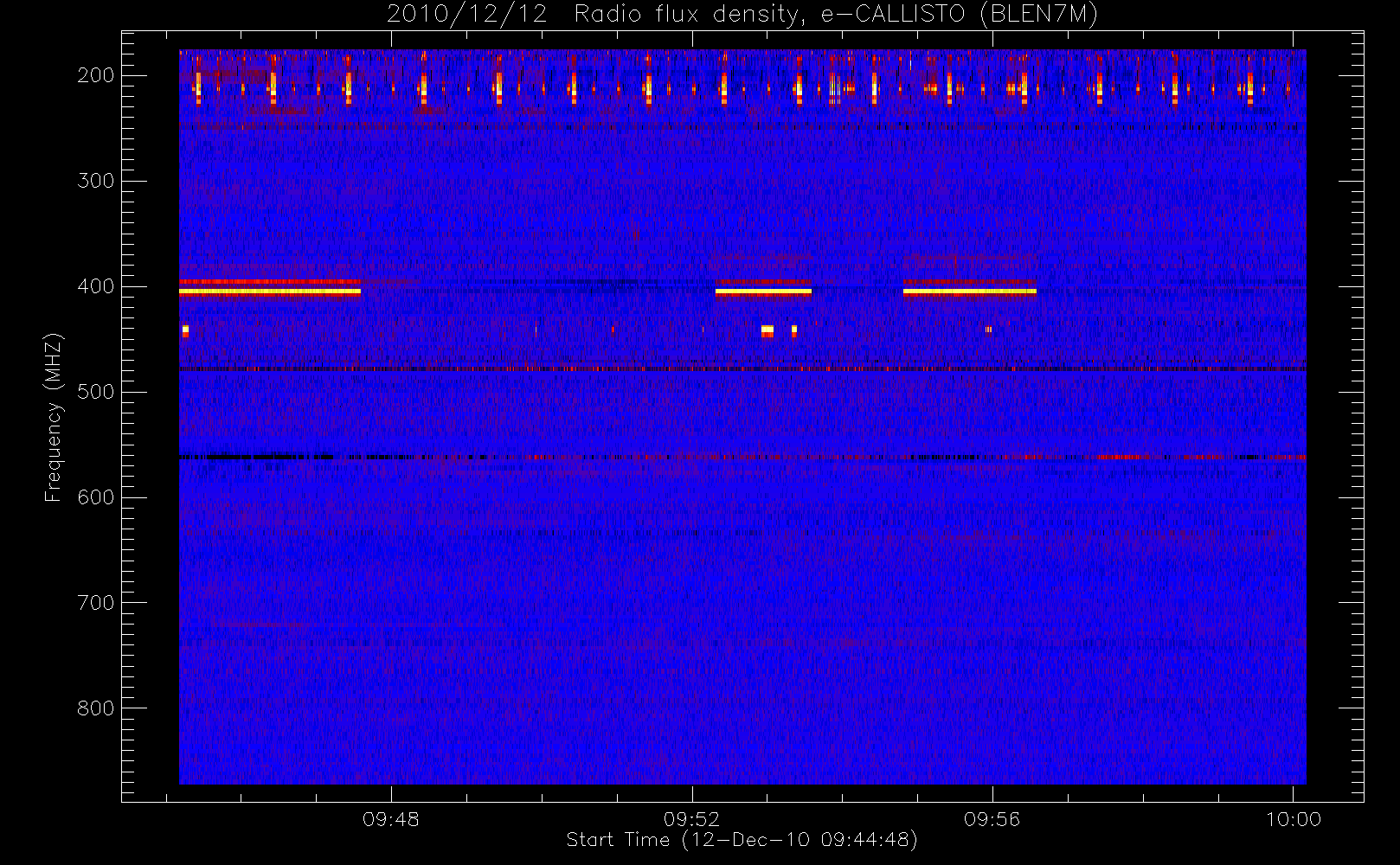Click the bright spot near 440 MHz at 09:53

[x=767, y=330]
